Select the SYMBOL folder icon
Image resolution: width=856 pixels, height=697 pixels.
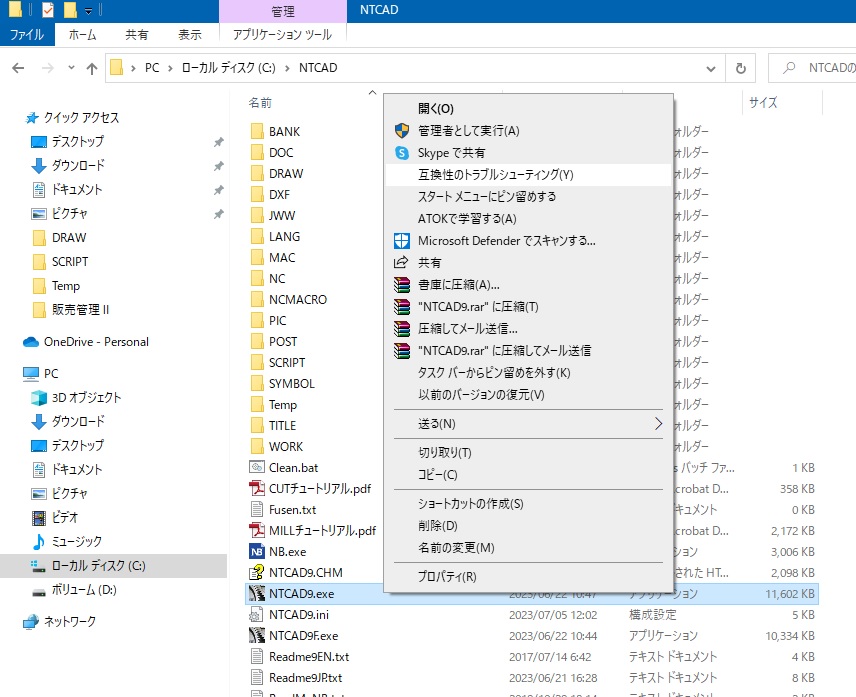pos(257,384)
